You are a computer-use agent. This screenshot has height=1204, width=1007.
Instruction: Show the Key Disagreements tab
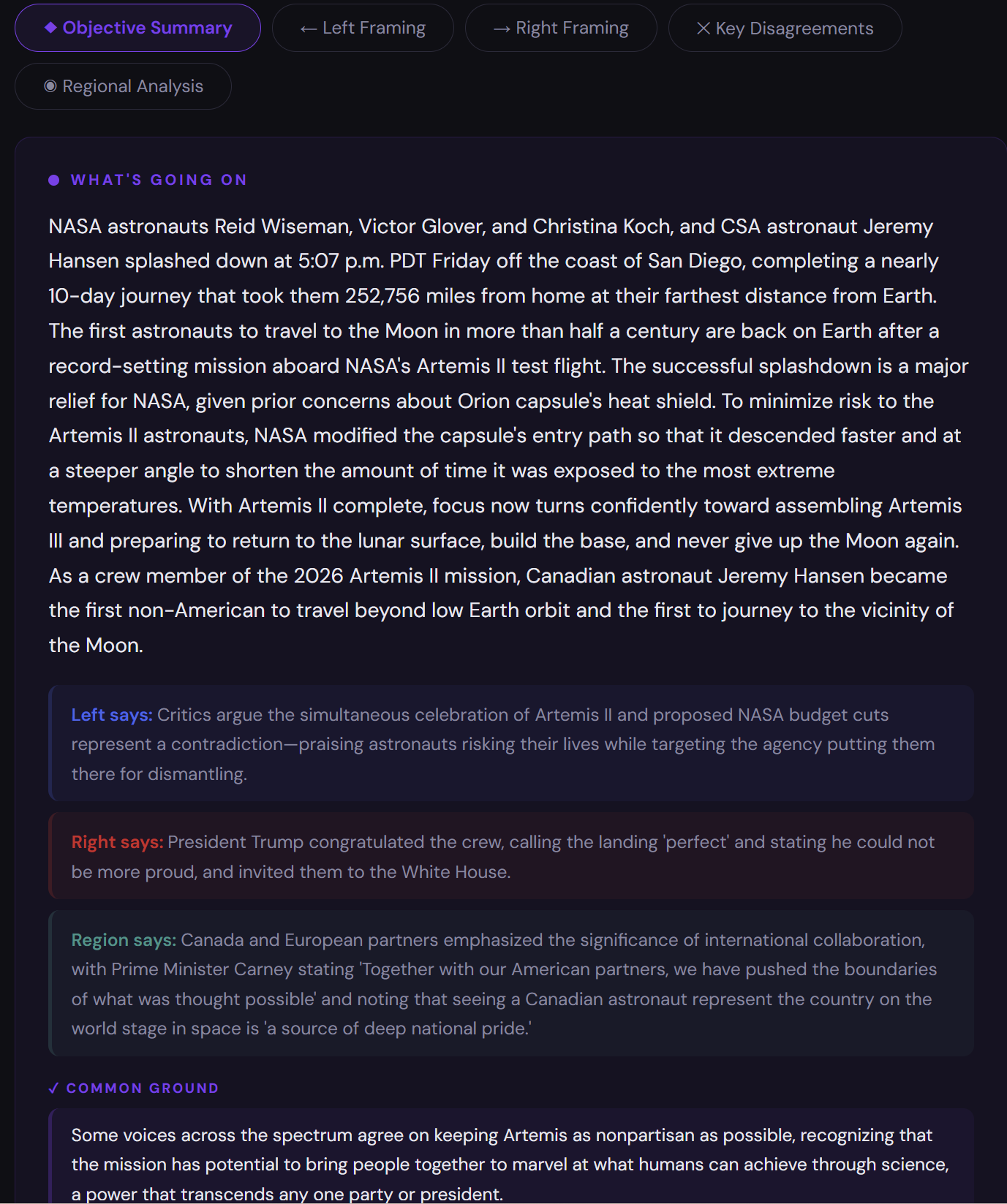tap(785, 28)
